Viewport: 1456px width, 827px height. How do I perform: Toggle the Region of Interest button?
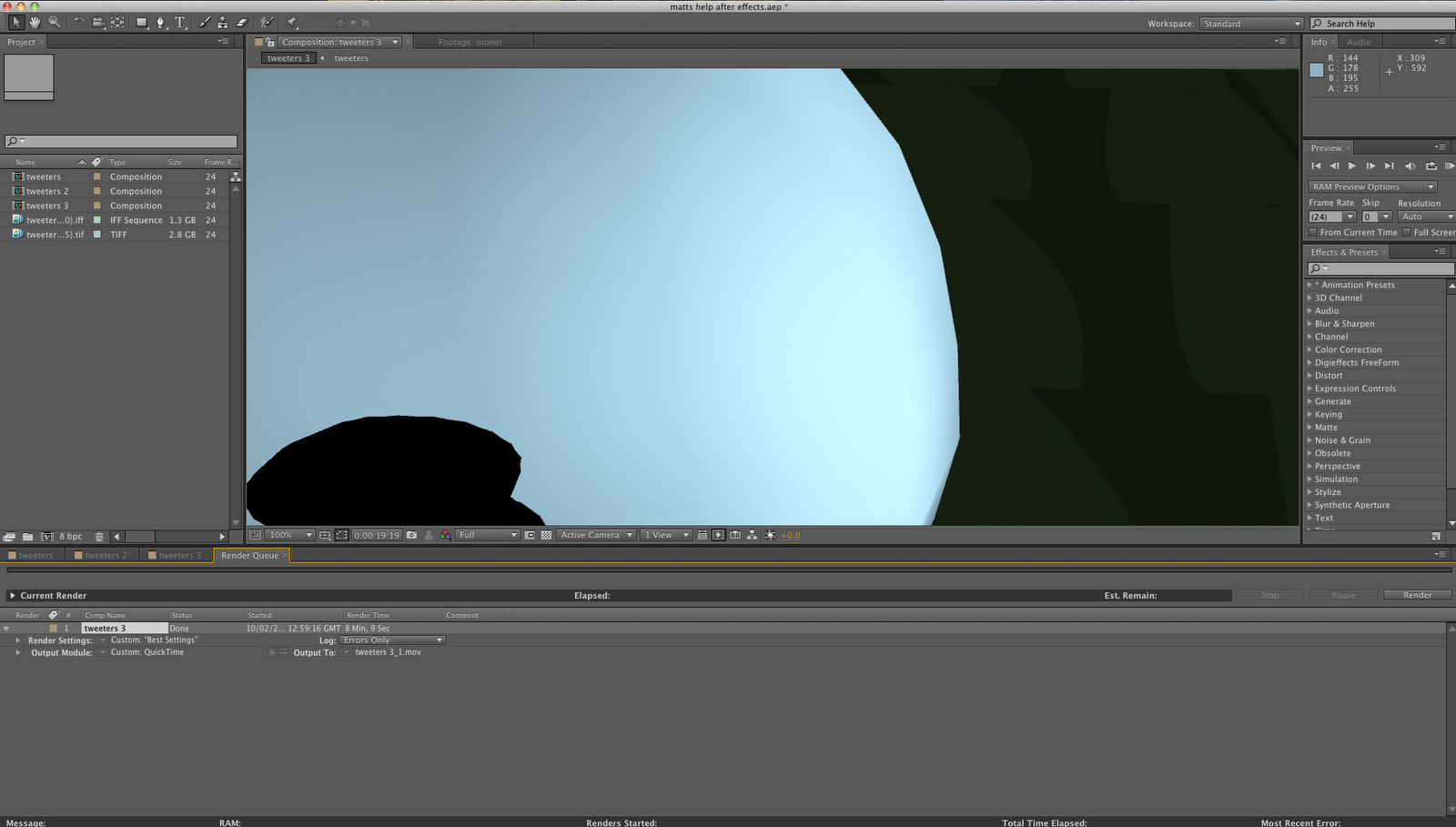(530, 535)
